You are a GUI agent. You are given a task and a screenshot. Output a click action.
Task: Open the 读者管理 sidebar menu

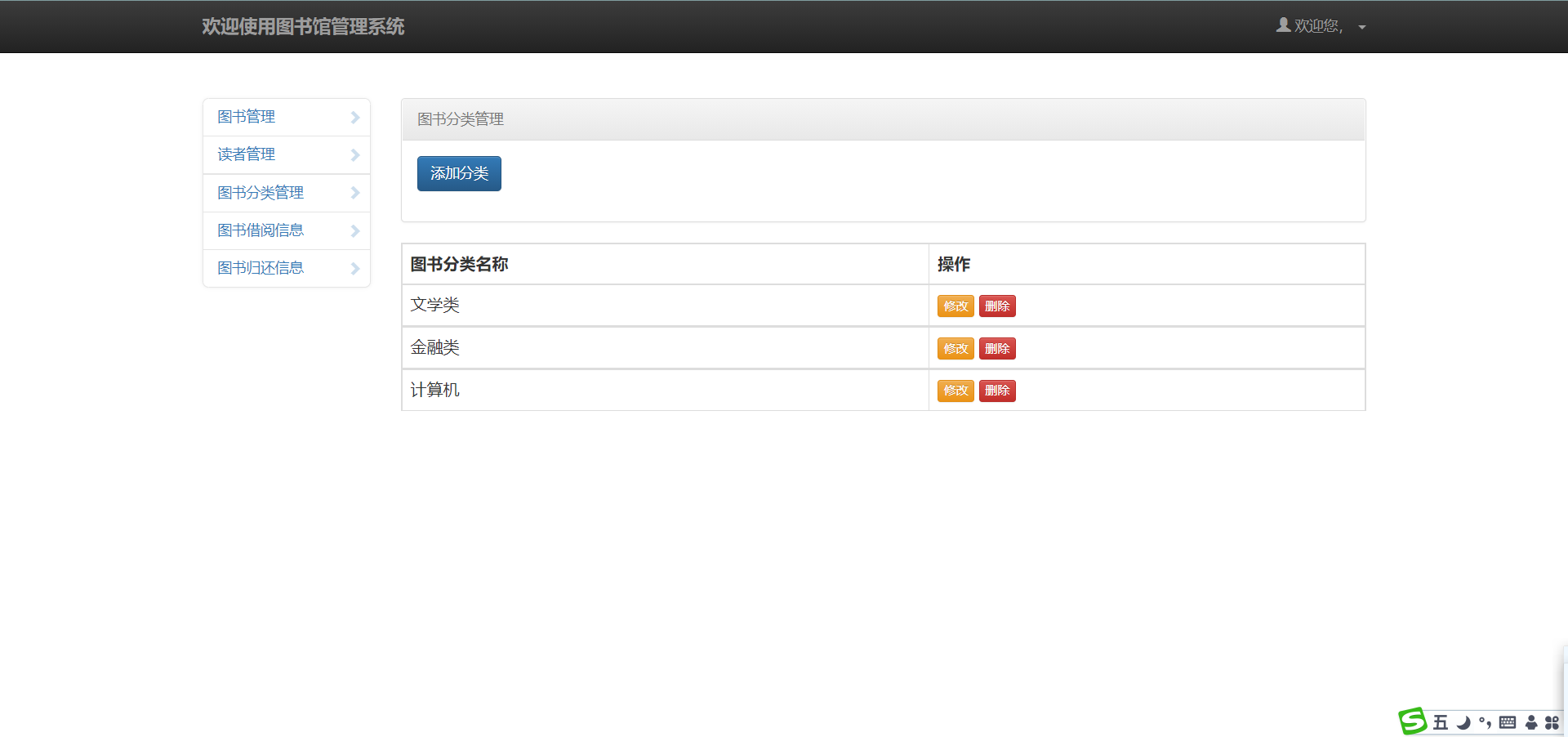point(287,154)
